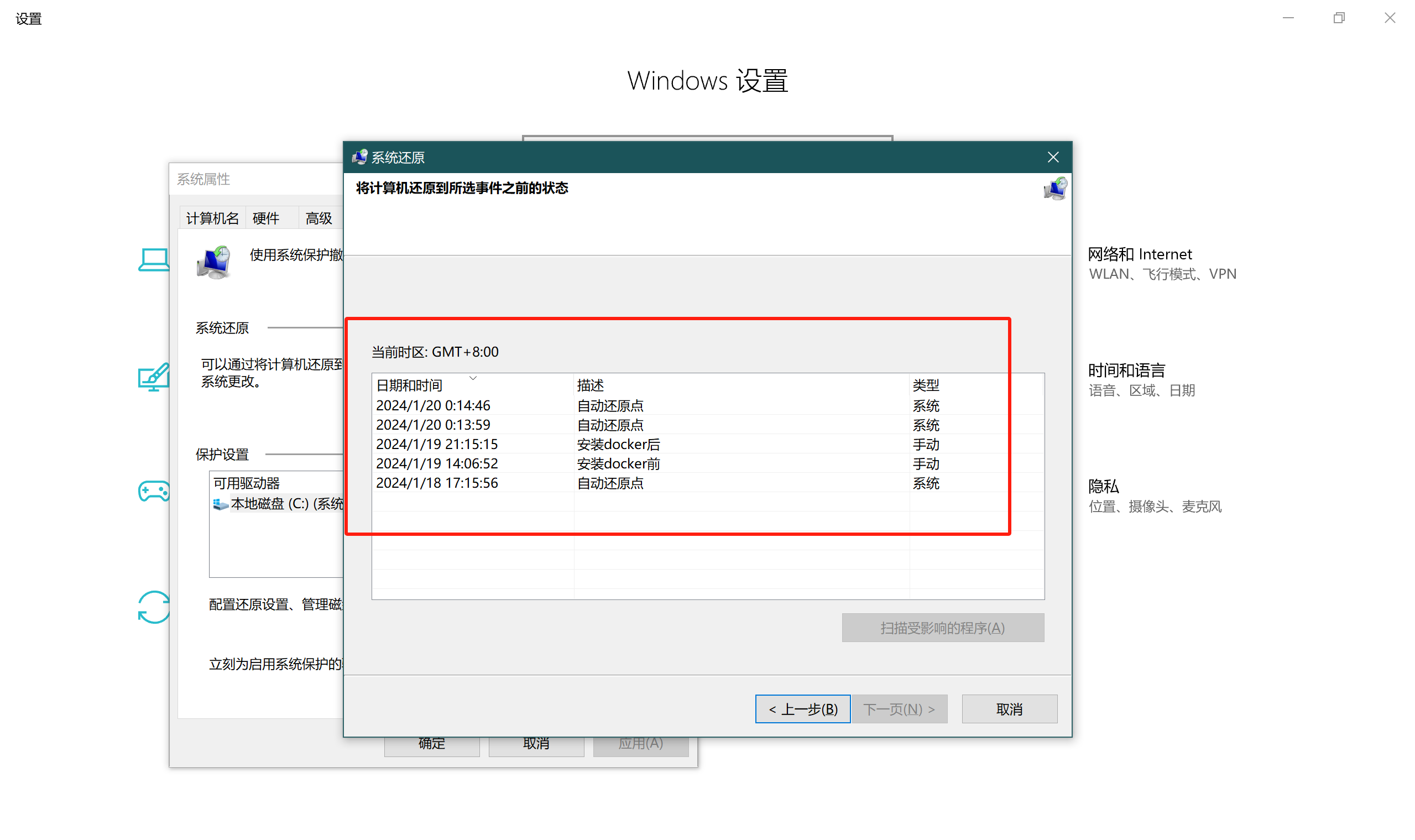Click the Gaming controller icon
The height and width of the screenshot is (840, 1415).
(x=154, y=491)
